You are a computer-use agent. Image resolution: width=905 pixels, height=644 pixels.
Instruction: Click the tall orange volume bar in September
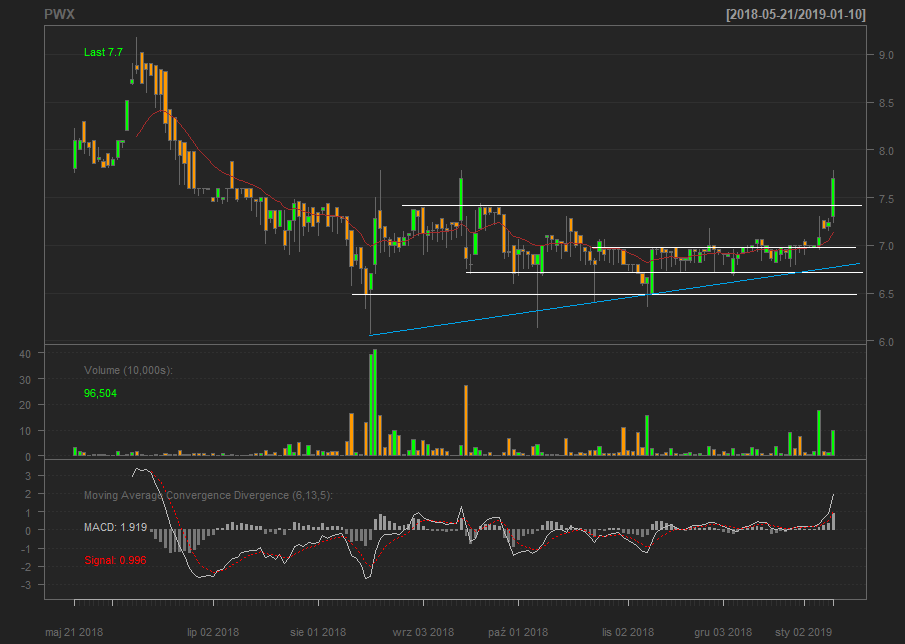(466, 421)
